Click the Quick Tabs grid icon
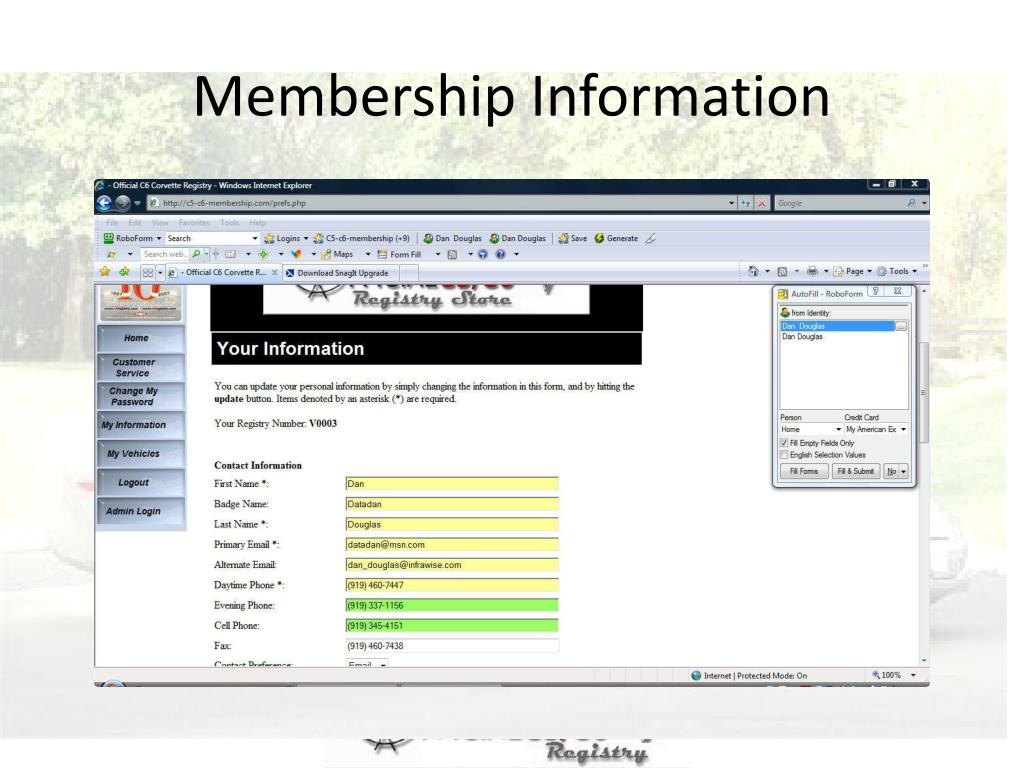Screen dimensions: 1024x768 pyautogui.click(x=148, y=272)
